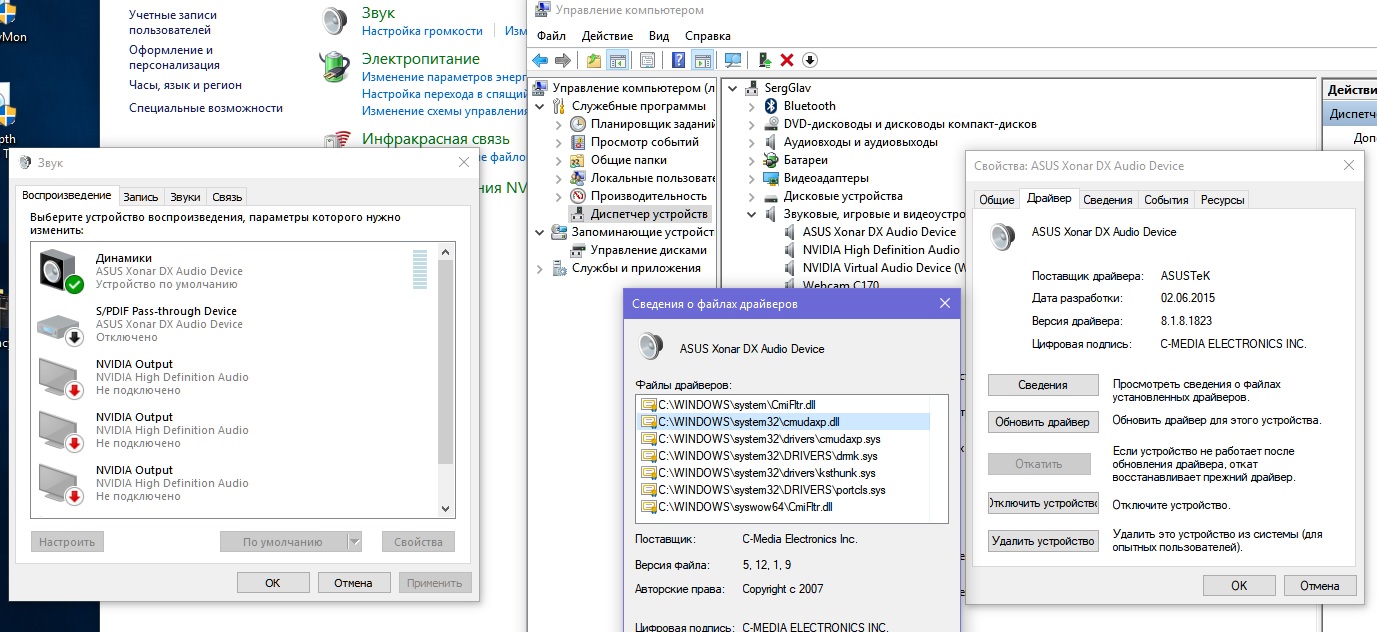Switch to the Общие tab in properties
Viewport: 1377px width, 632px height.
click(996, 200)
